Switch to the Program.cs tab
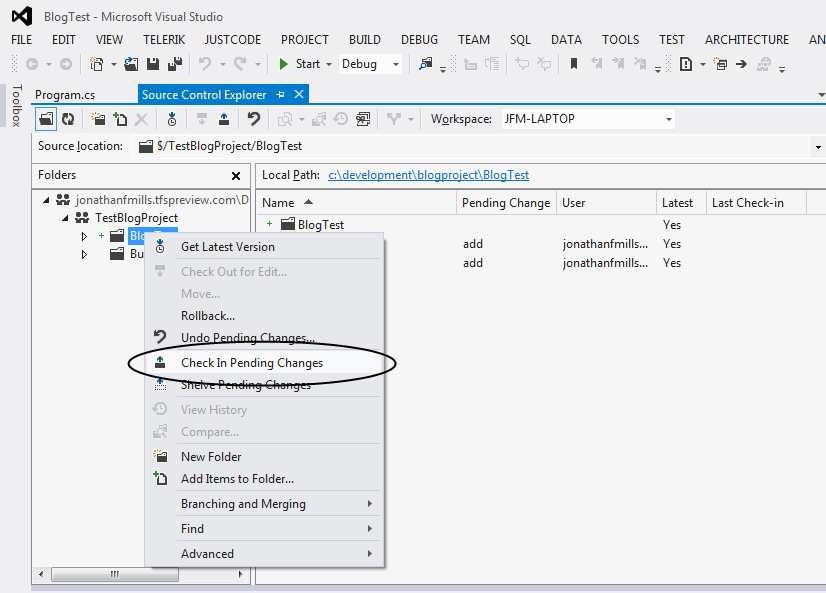The height and width of the screenshot is (593, 826). click(65, 95)
